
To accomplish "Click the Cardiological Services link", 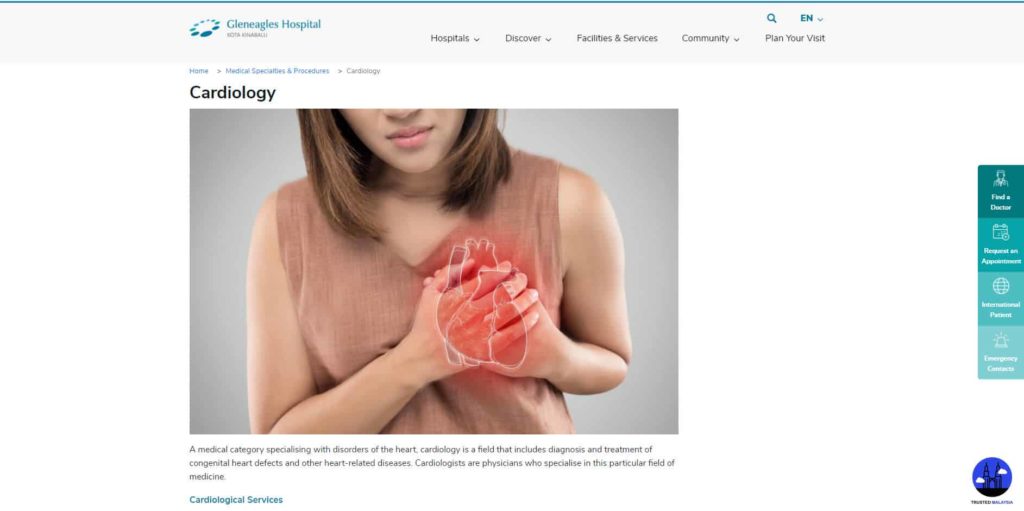I will pyautogui.click(x=236, y=500).
